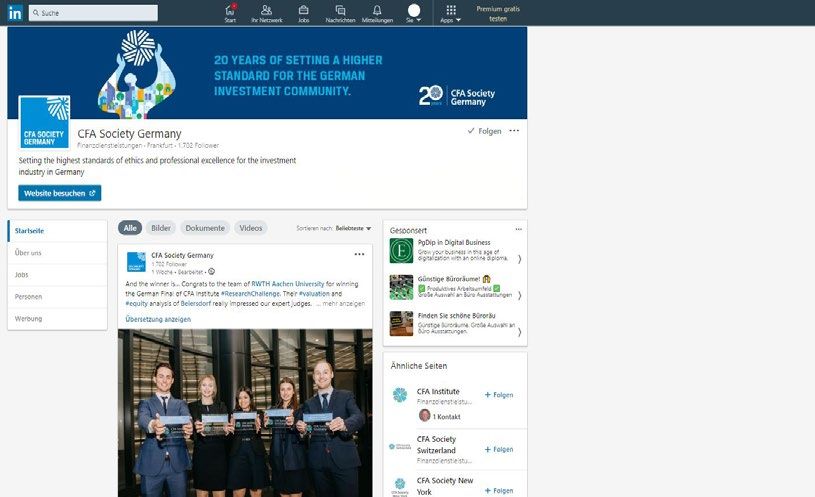
Task: Expand post text with mehr anzeigen
Action: (344, 303)
